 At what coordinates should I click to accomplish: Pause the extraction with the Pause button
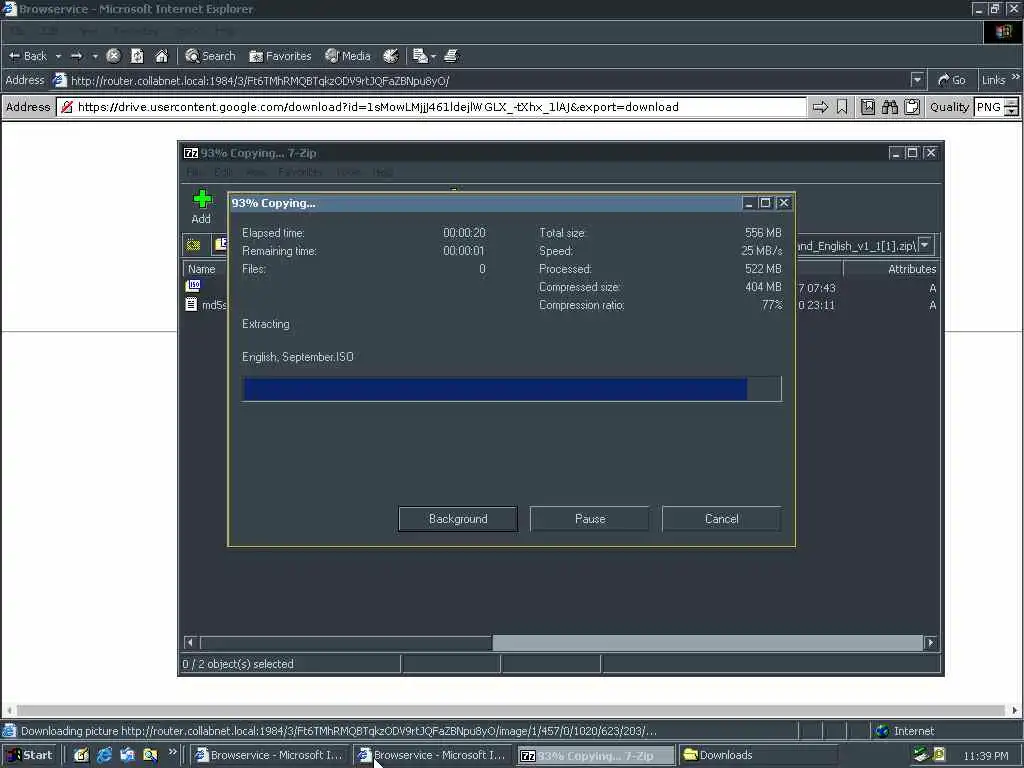590,519
